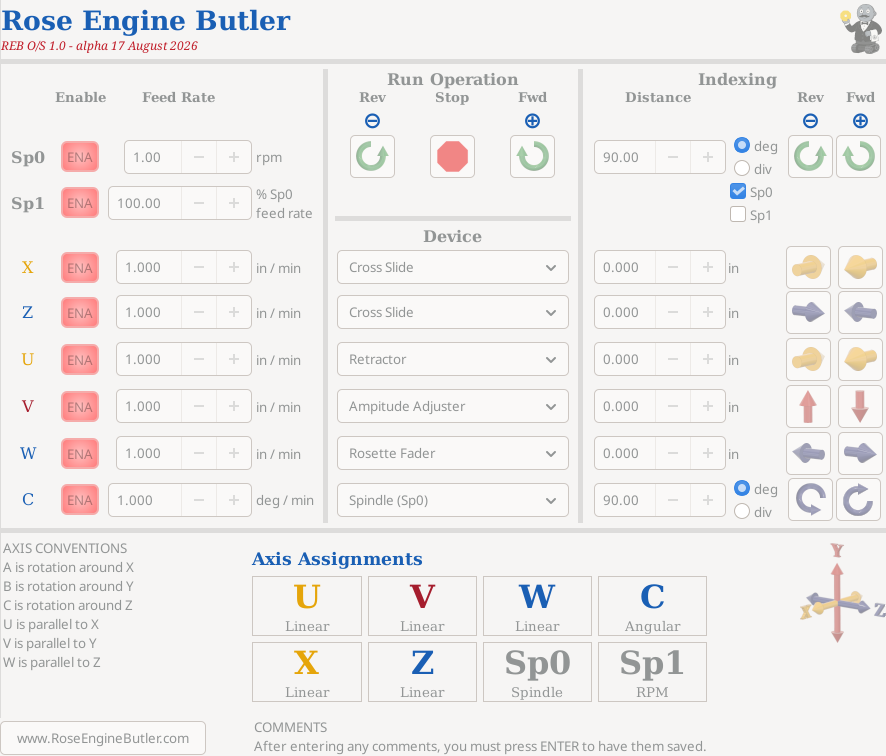The height and width of the screenshot is (756, 886).
Task: Open the X axis Cross Slide dropdown
Action: pos(452,267)
